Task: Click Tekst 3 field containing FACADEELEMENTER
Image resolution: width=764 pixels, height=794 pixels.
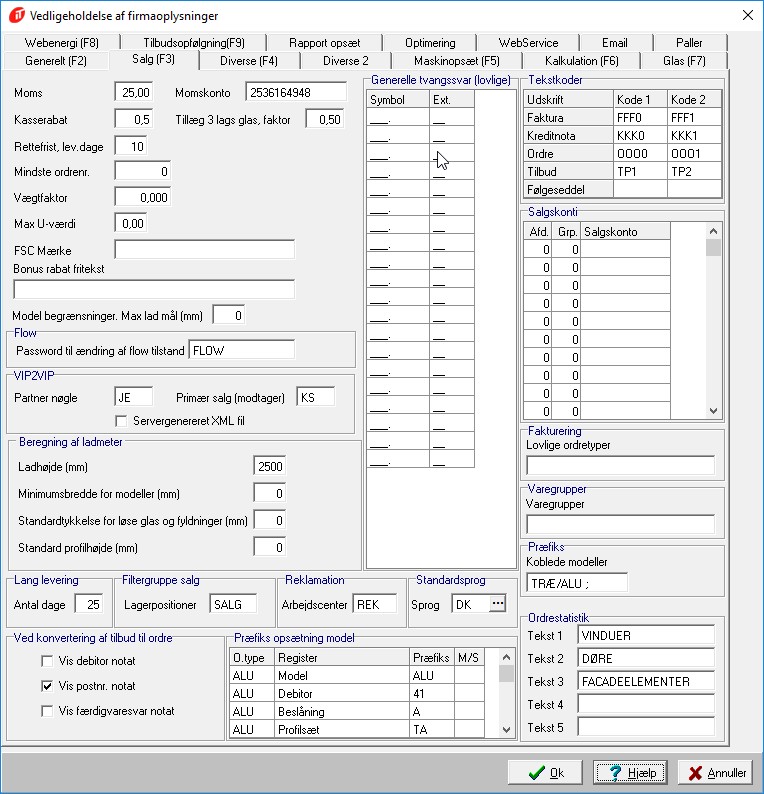Action: [646, 681]
